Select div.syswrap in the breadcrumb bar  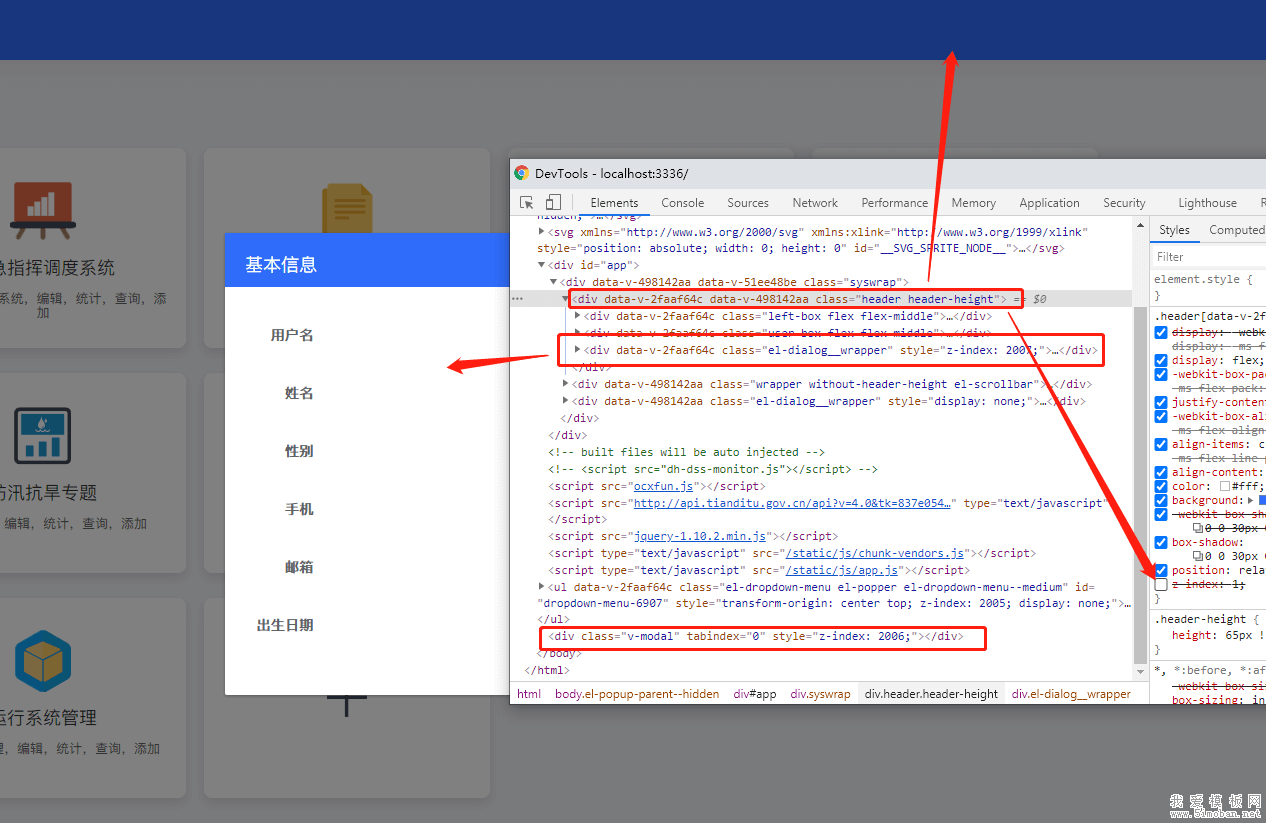pyautogui.click(x=820, y=693)
